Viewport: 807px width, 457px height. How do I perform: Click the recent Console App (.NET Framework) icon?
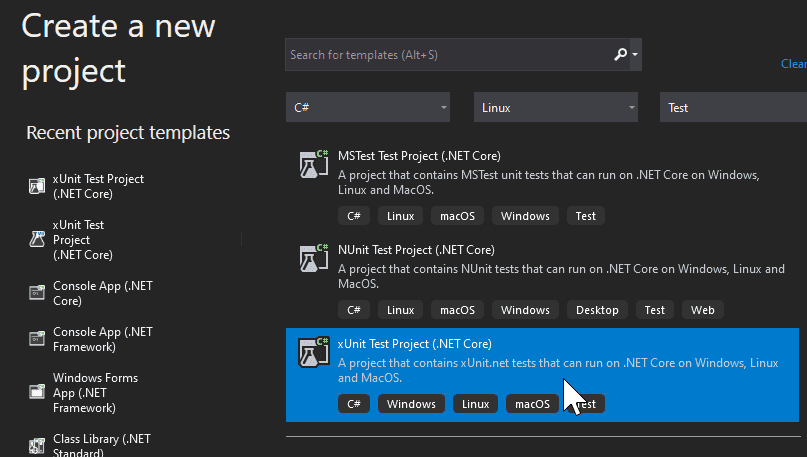click(37, 339)
